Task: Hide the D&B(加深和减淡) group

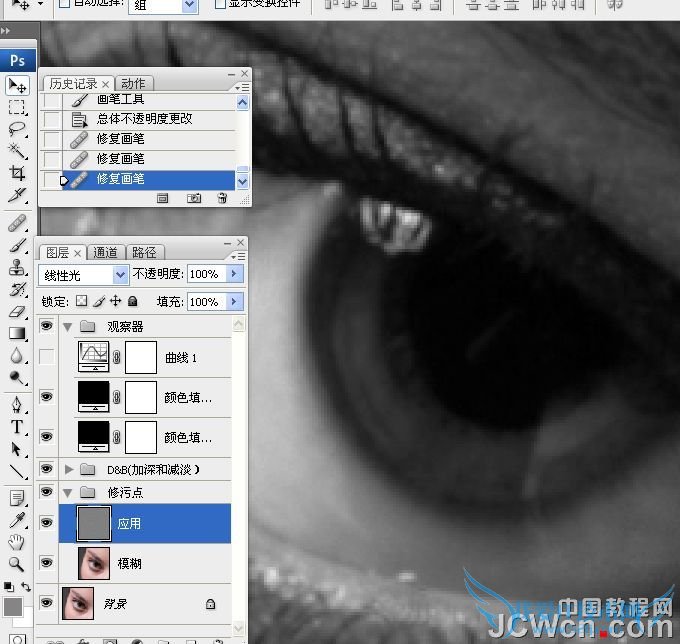Action: point(47,469)
